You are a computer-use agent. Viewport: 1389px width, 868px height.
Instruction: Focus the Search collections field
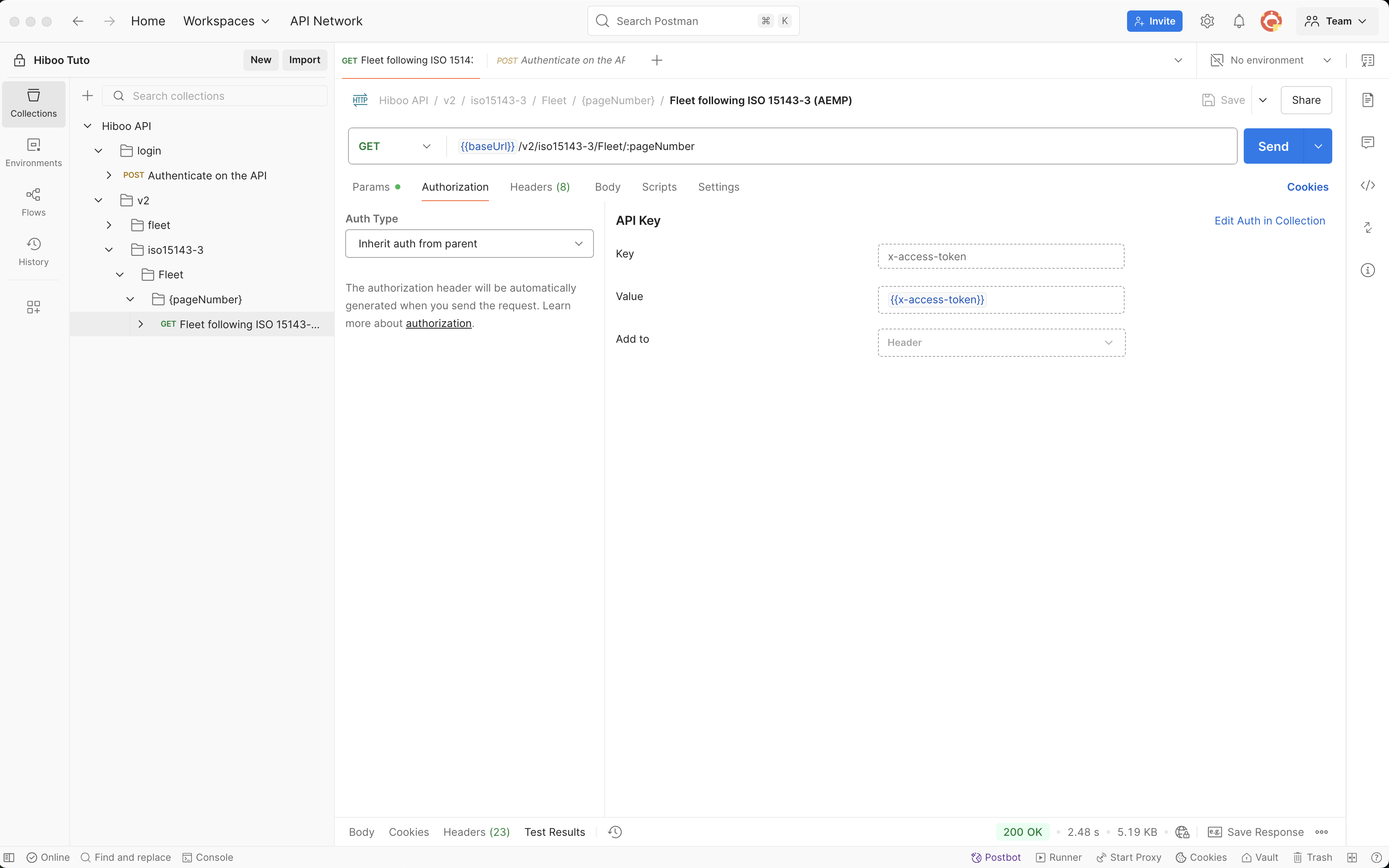(215, 96)
